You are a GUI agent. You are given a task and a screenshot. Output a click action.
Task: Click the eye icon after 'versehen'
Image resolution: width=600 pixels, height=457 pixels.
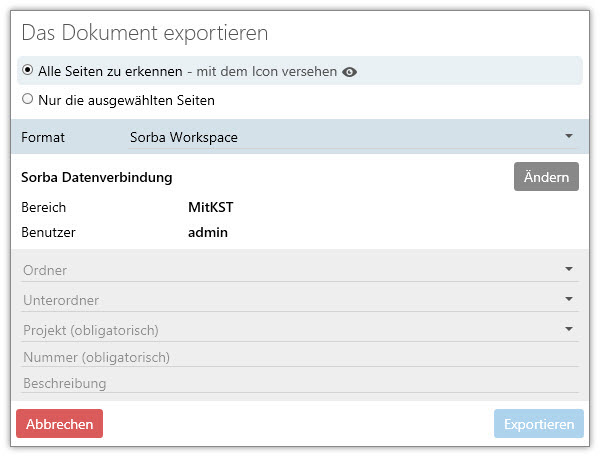(349, 72)
